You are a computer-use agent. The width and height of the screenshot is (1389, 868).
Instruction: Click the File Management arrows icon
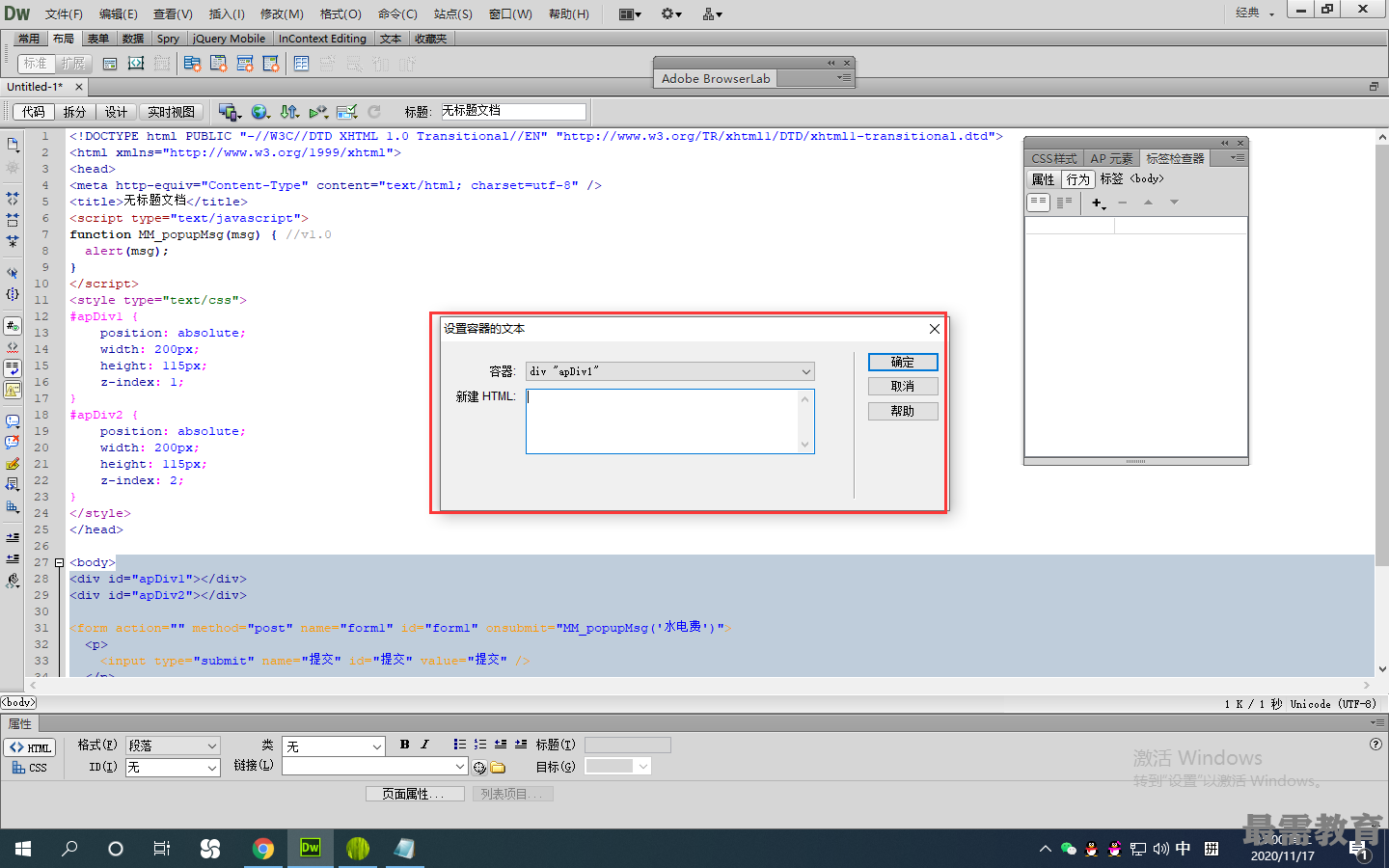(289, 112)
